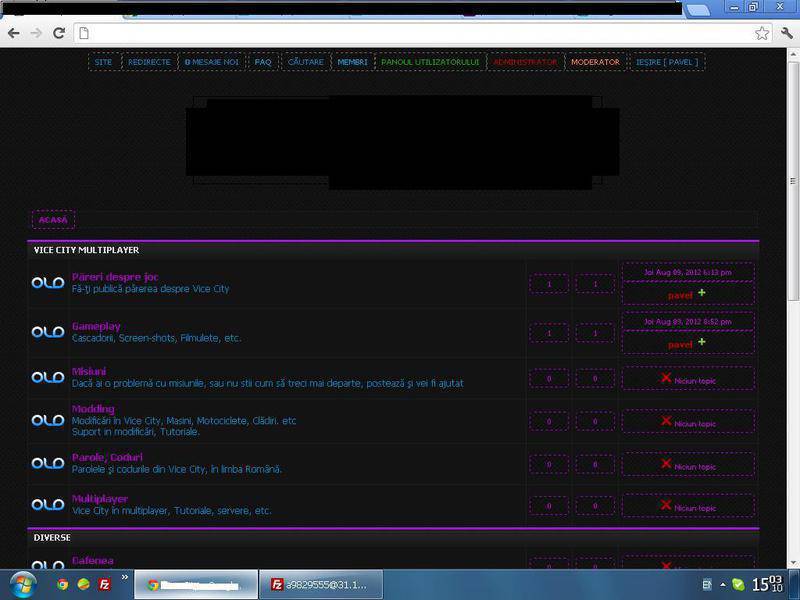Click the date Joi Aug 09, 2012 6:13 pm
Image resolution: width=800 pixels, height=600 pixels.
(688, 272)
